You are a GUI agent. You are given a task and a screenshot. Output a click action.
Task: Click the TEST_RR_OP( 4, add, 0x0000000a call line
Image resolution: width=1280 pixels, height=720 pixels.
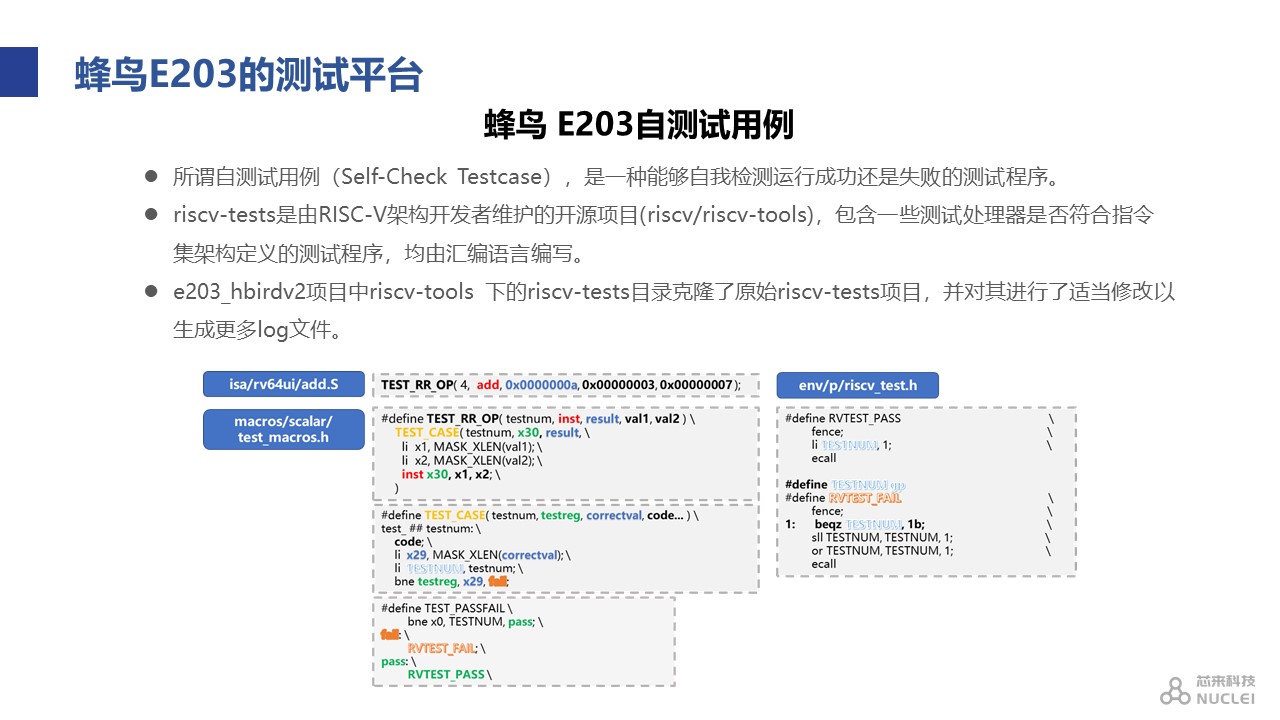pyautogui.click(x=561, y=385)
